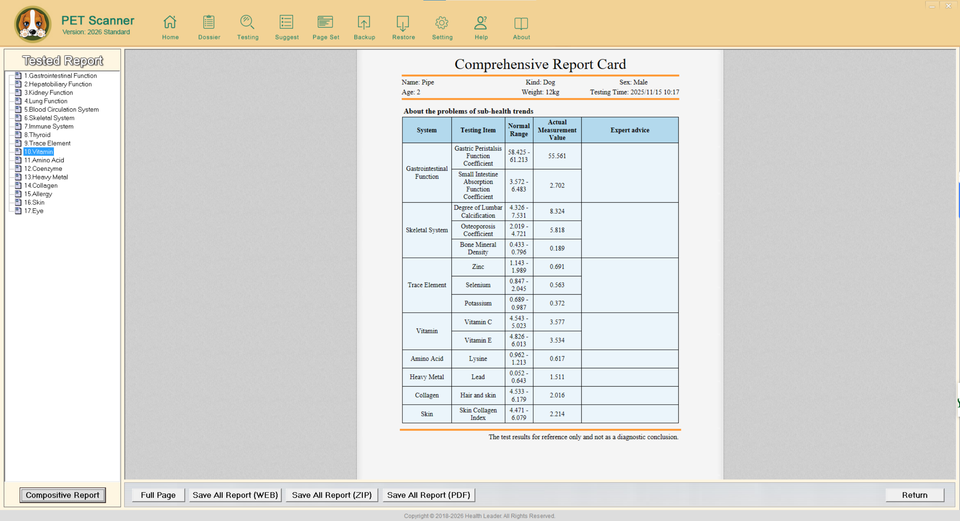Select 12.Coenzyme report
This screenshot has width=960, height=521.
[x=43, y=169]
